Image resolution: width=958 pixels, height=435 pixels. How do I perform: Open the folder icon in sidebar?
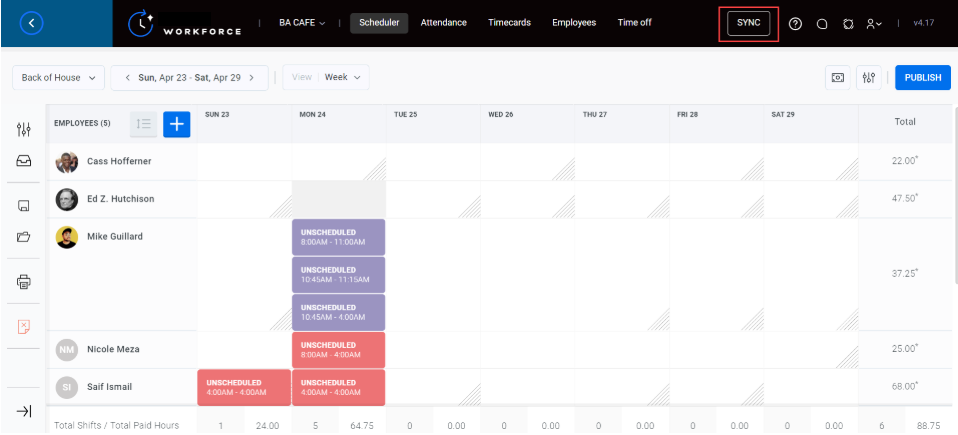coord(24,237)
